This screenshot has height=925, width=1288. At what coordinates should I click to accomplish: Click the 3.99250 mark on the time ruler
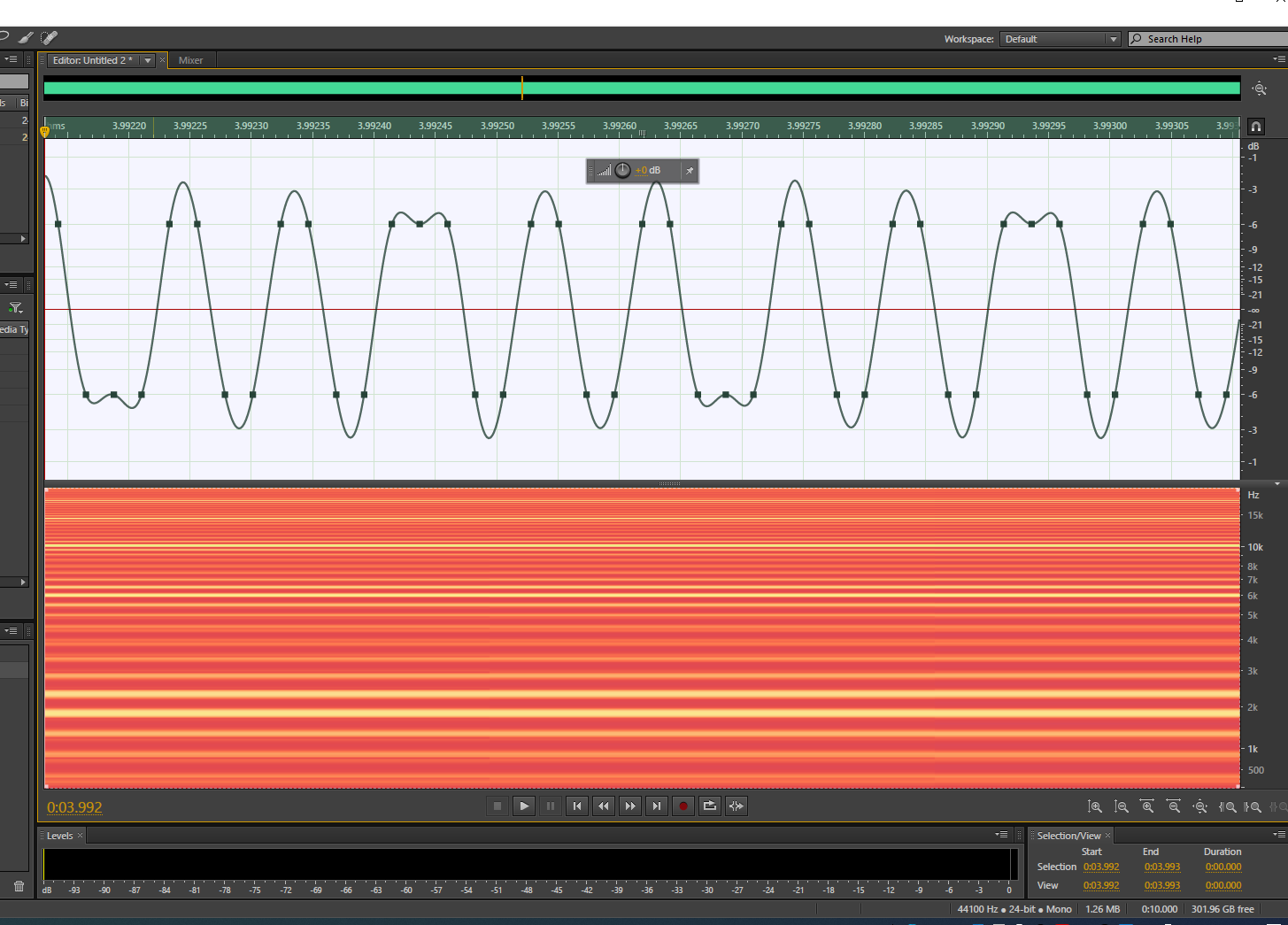click(x=497, y=126)
